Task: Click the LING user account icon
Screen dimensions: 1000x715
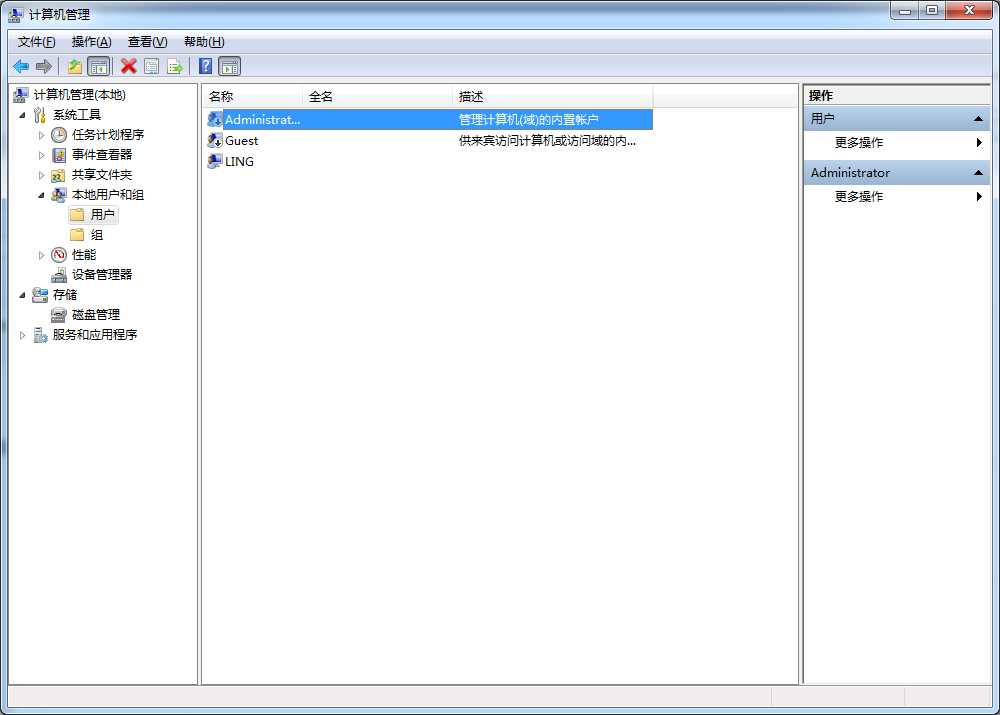Action: tap(215, 161)
